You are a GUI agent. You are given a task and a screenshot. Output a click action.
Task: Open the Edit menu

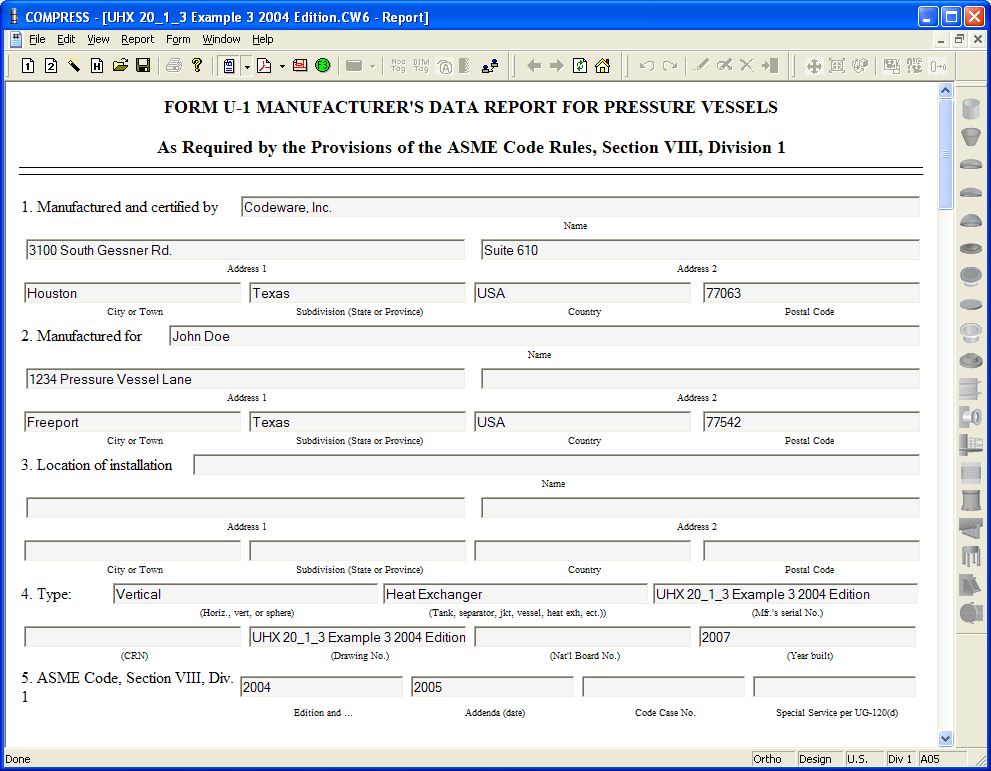click(66, 39)
